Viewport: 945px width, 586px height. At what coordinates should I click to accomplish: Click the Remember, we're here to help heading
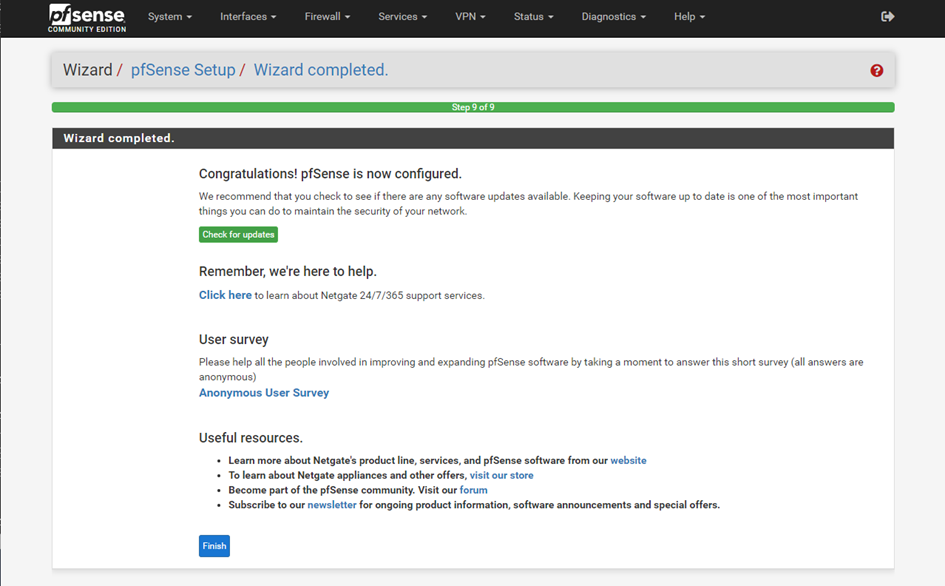287,271
